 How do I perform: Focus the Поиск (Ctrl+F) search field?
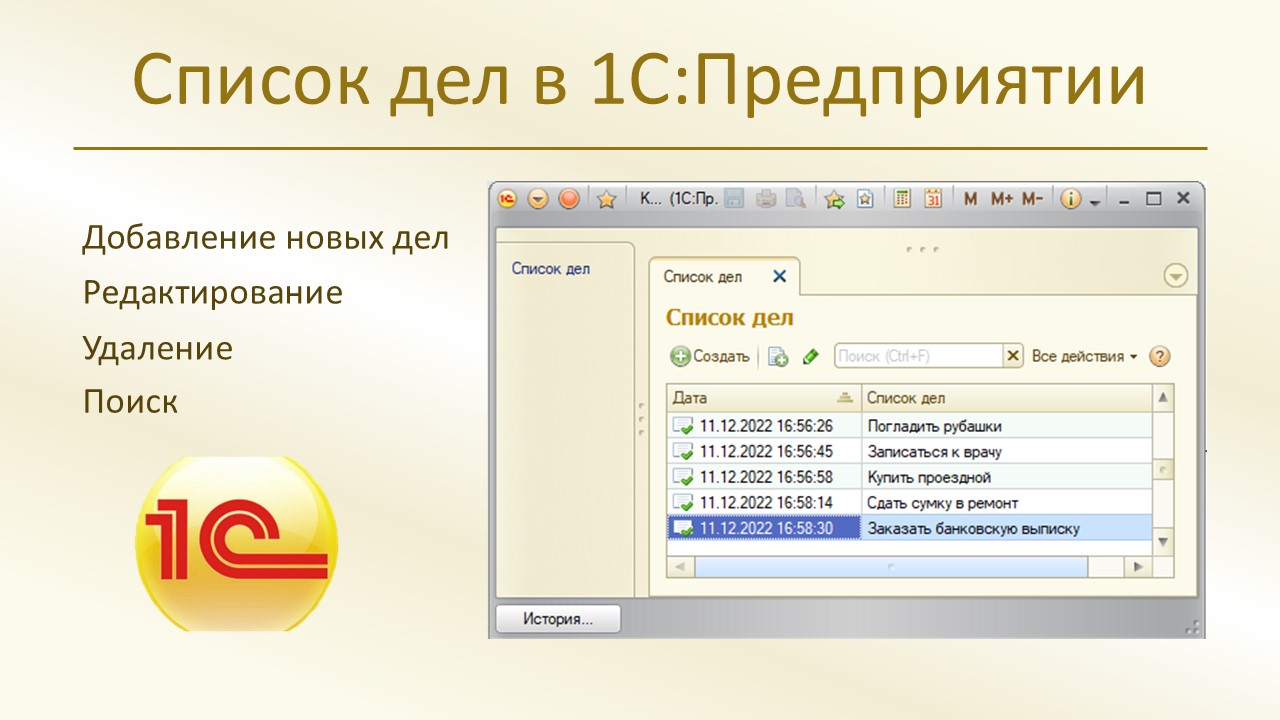[x=918, y=356]
